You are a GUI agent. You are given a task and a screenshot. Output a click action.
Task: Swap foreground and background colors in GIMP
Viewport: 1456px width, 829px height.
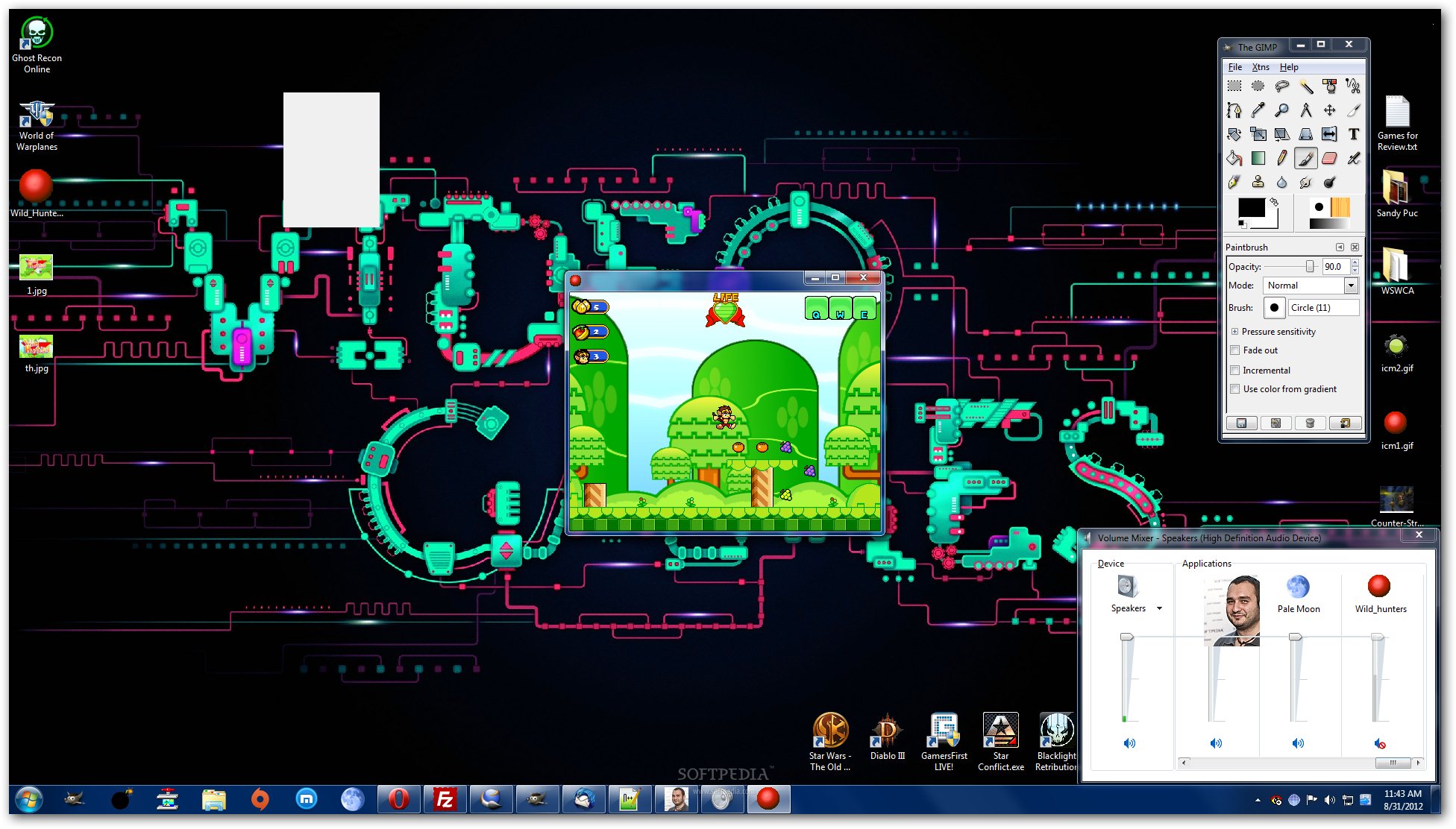1274,201
